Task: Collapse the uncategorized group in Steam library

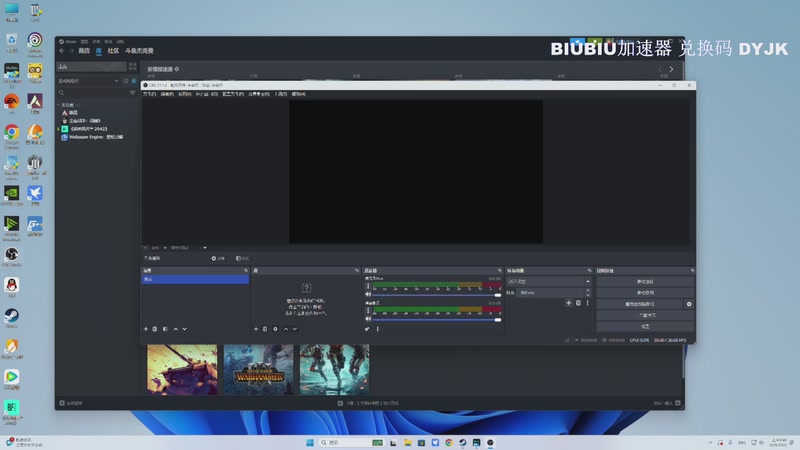Action: 59,105
